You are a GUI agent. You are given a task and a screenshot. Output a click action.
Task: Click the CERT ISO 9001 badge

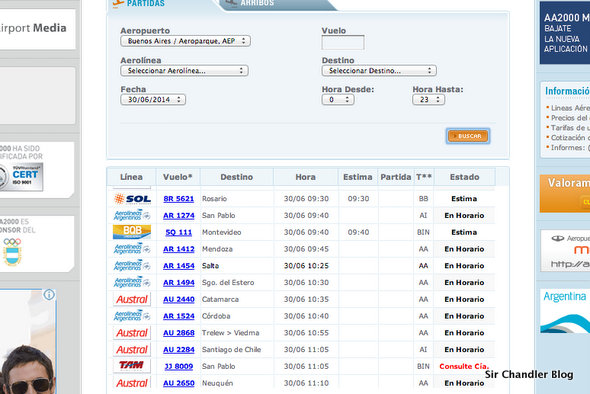22,177
